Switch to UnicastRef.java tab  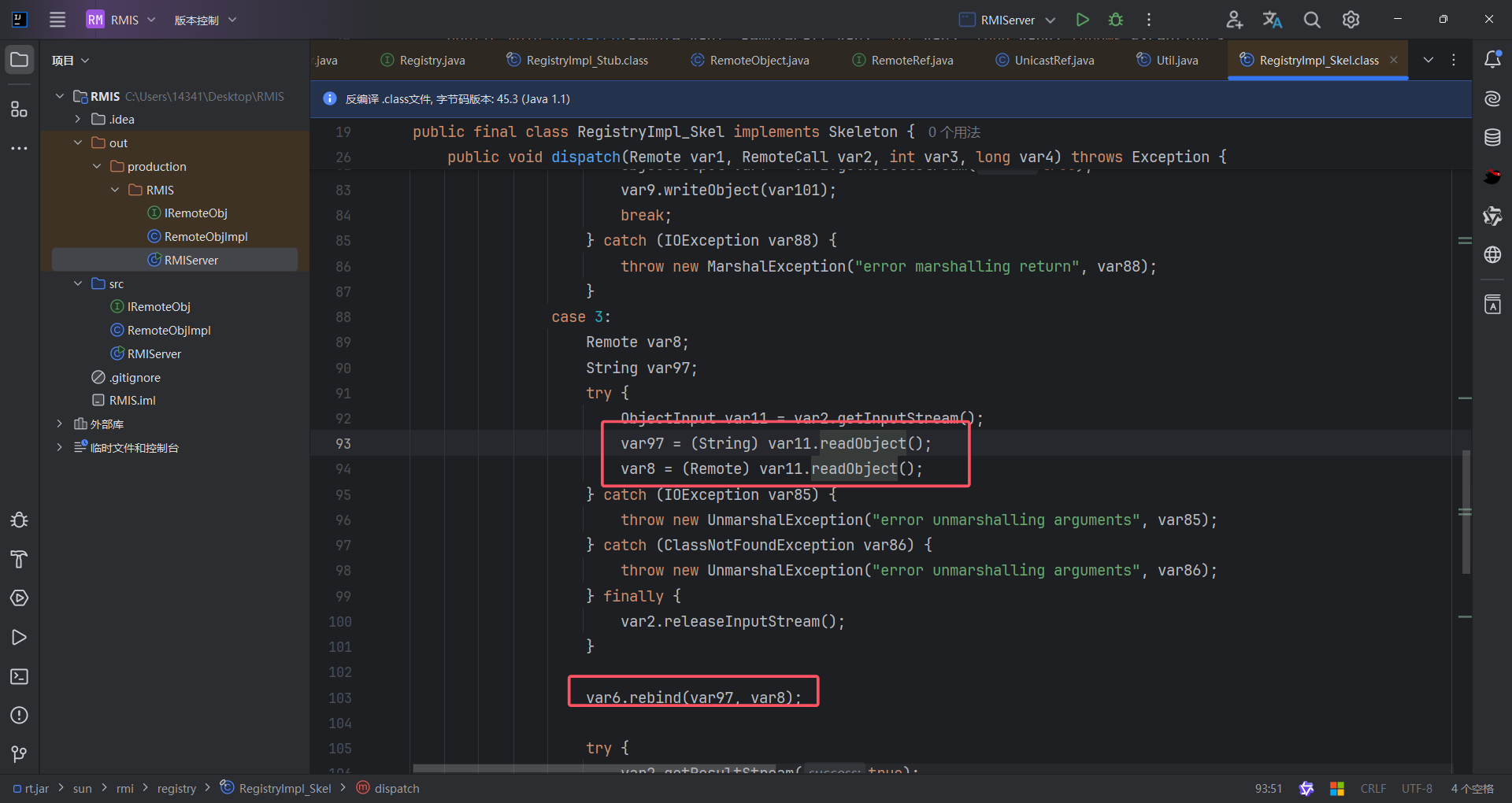pos(1045,61)
